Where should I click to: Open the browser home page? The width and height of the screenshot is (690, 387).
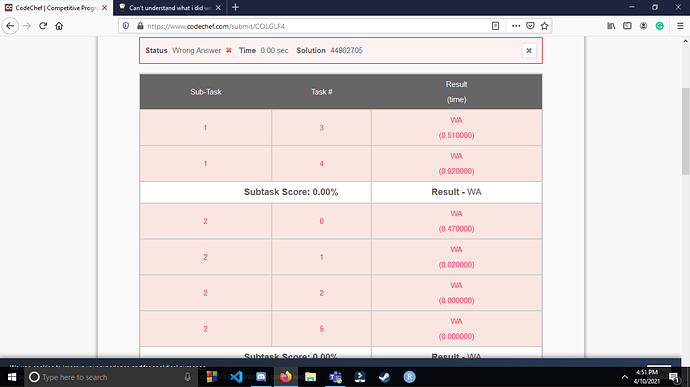click(x=59, y=26)
